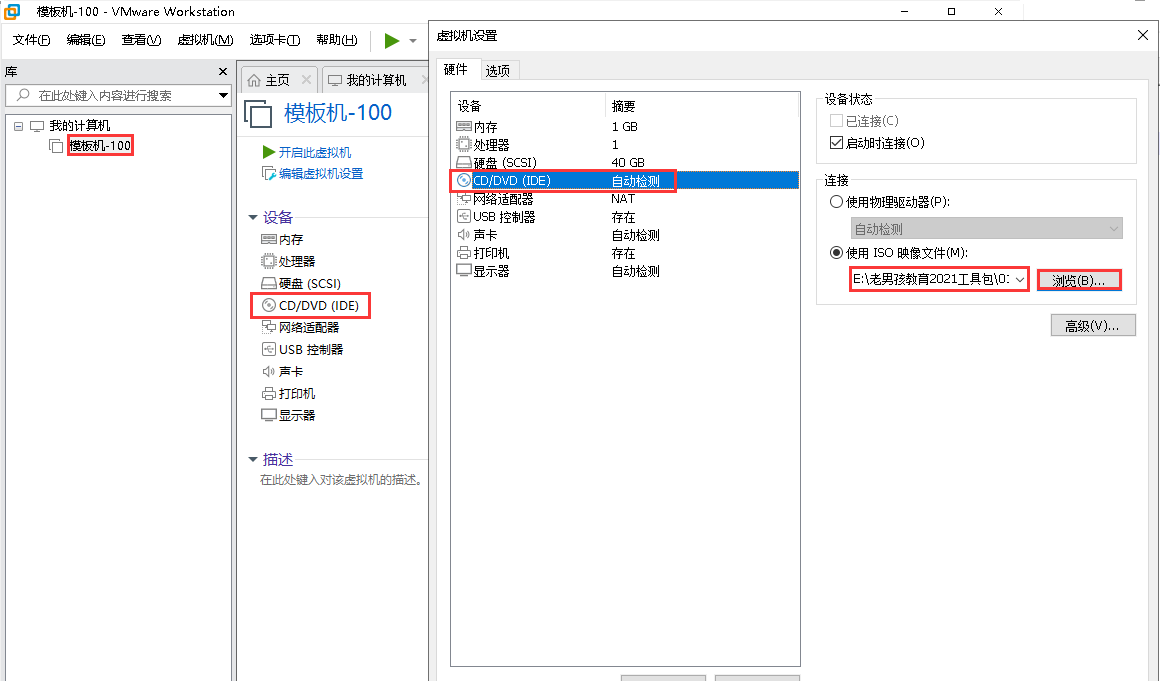The width and height of the screenshot is (1160, 681).
Task: Click 1 GB memory summary value
Action: tap(624, 126)
